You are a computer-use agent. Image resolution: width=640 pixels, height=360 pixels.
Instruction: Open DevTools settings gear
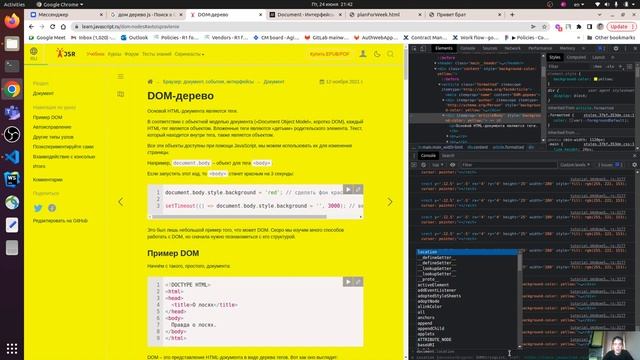616,48
